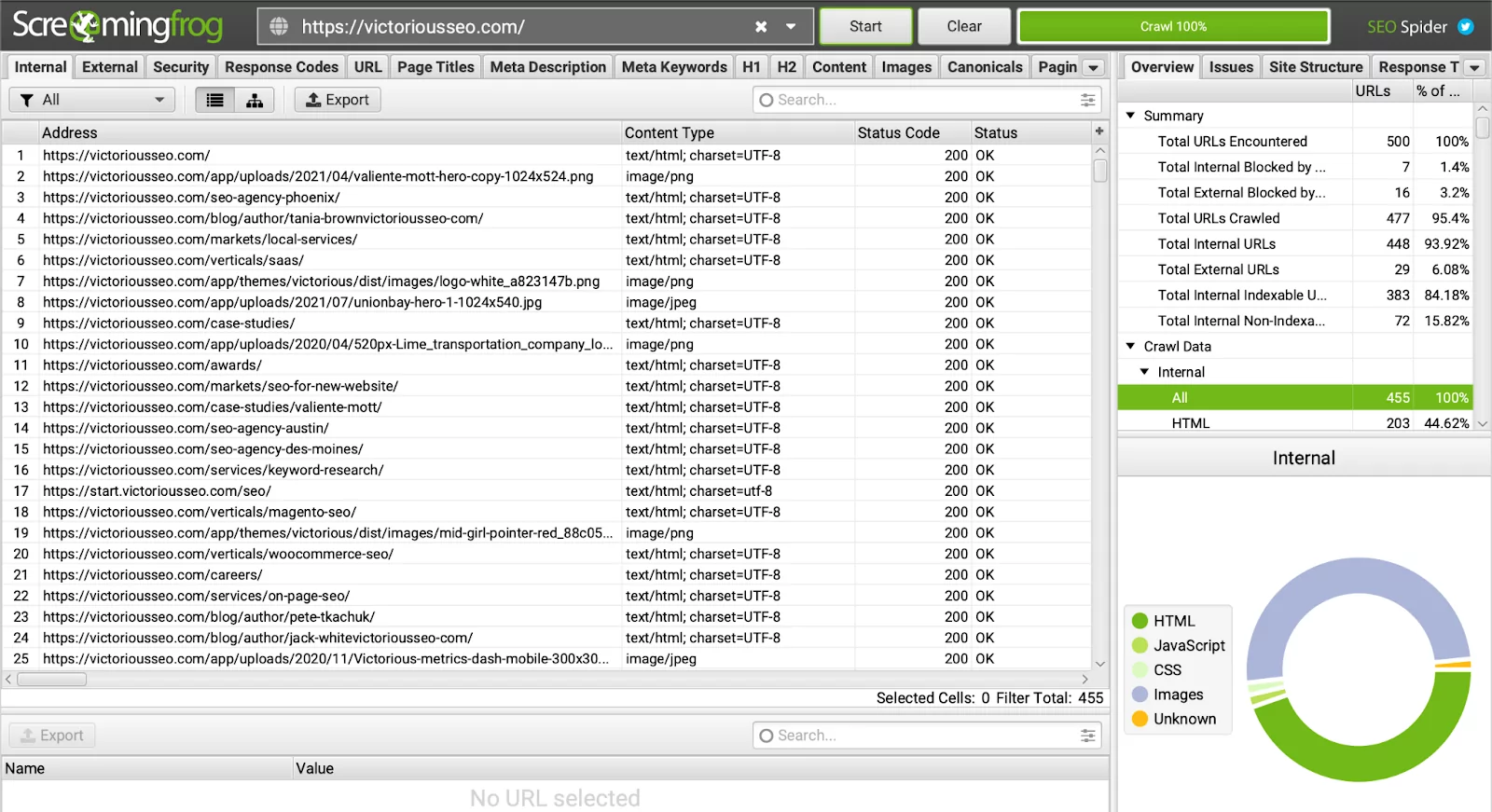Sort by Content Type column header
The width and height of the screenshot is (1492, 812).
(x=738, y=132)
